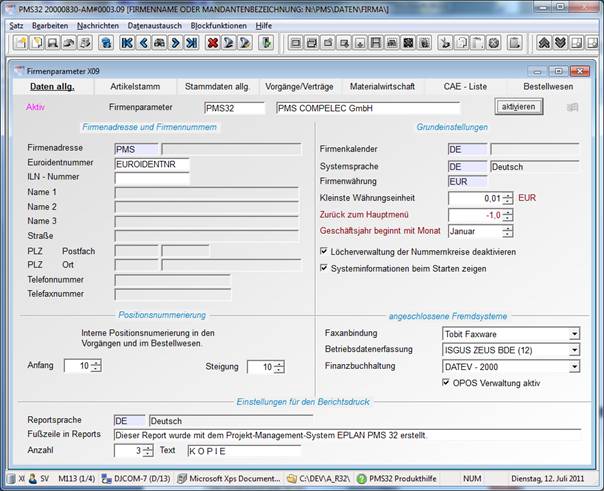The width and height of the screenshot is (604, 491).
Task: Jump to first record with toolbar arrow
Action: 127,43
